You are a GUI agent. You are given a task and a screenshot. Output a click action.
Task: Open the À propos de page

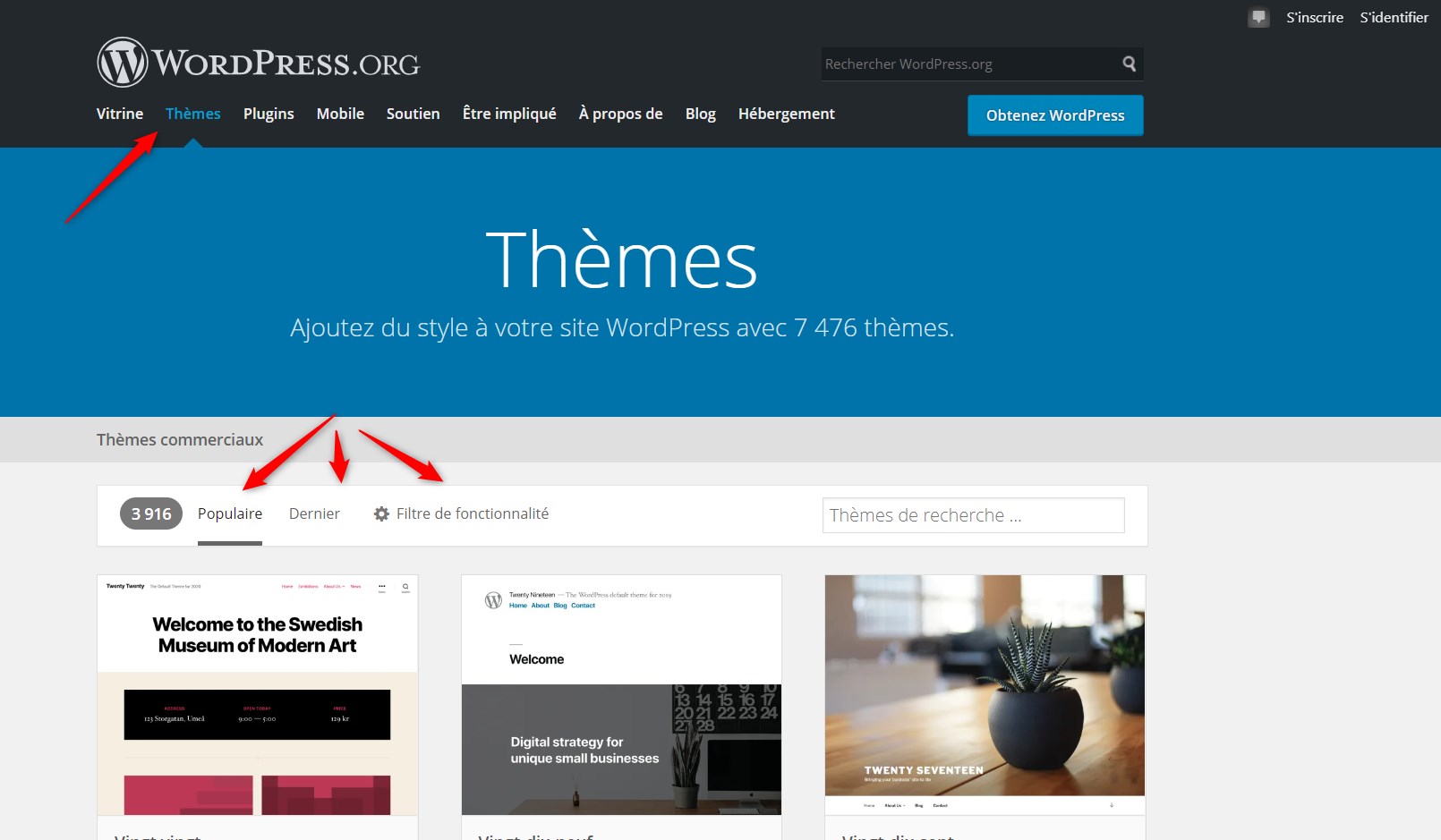620,114
